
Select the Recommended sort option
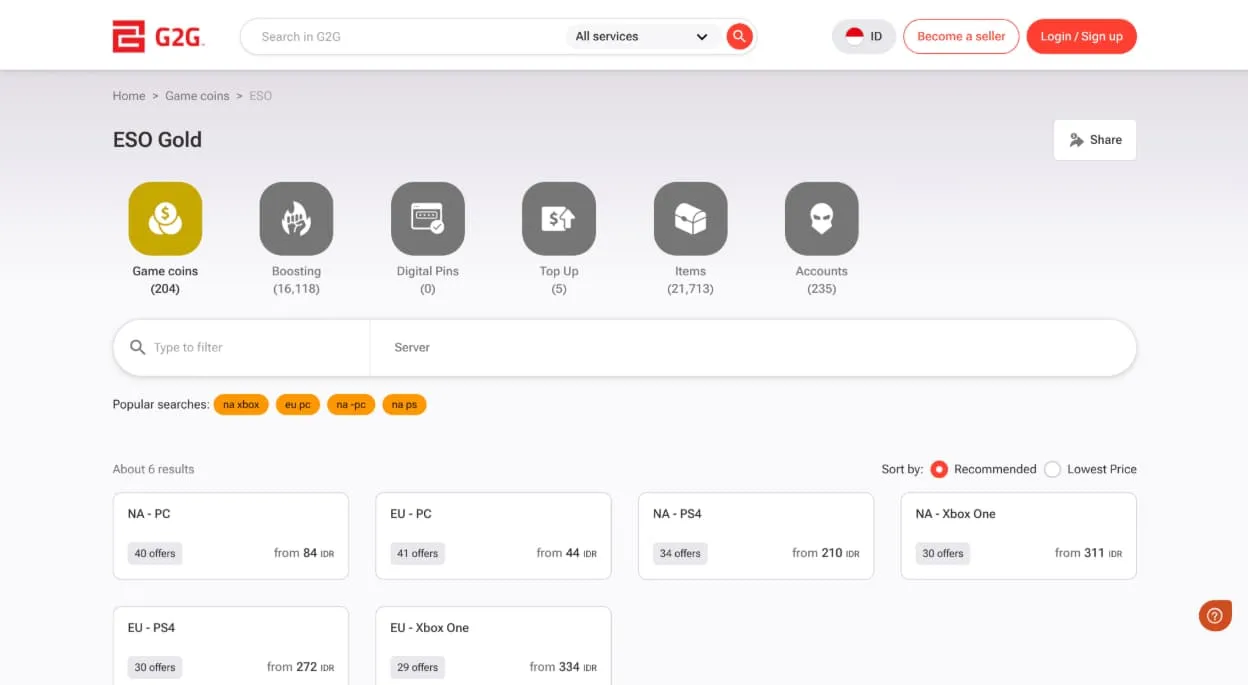click(939, 469)
